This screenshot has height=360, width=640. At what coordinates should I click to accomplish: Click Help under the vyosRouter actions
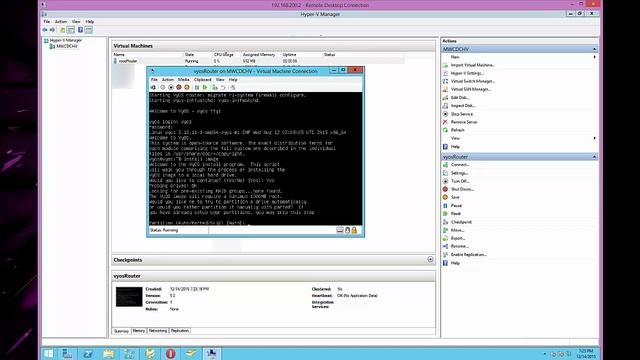[x=455, y=263]
